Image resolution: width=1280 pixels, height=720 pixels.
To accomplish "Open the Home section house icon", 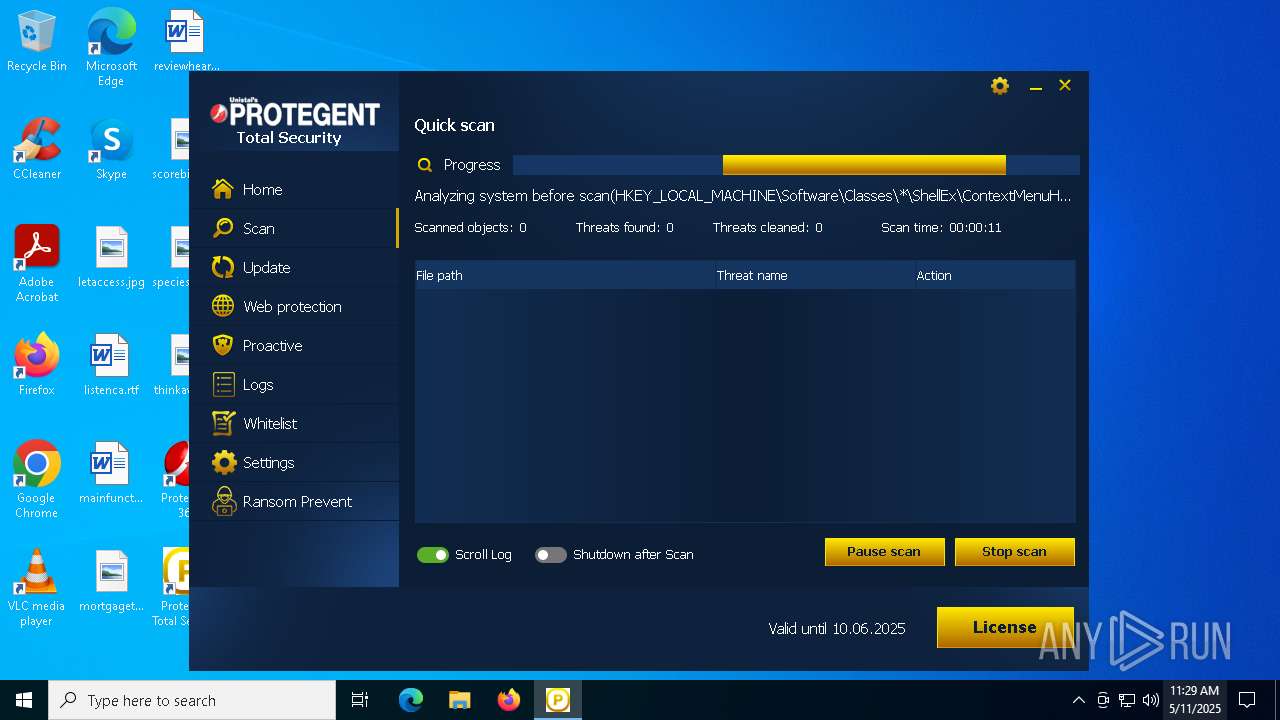I will click(x=223, y=189).
